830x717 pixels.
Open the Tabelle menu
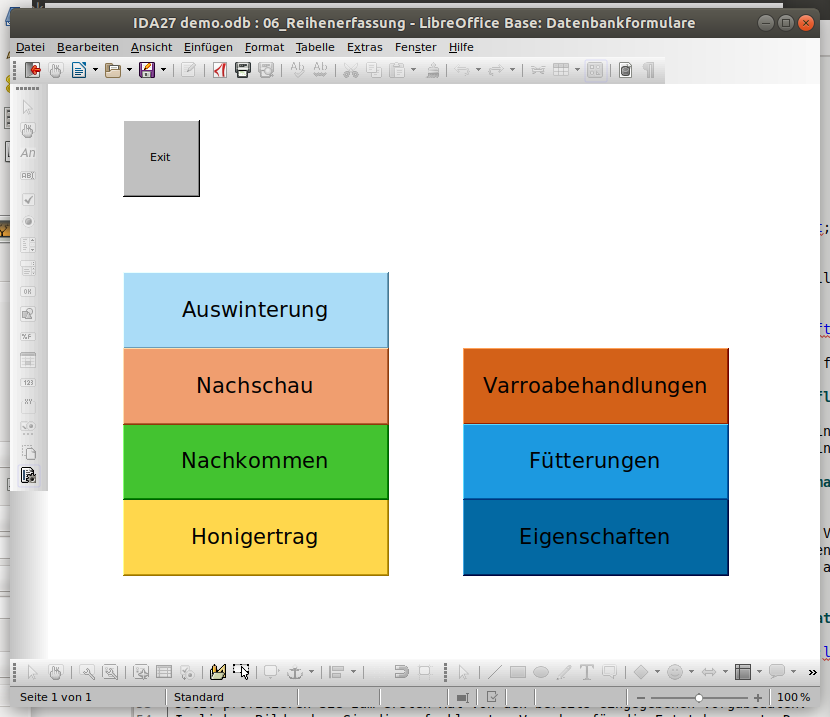coord(315,47)
